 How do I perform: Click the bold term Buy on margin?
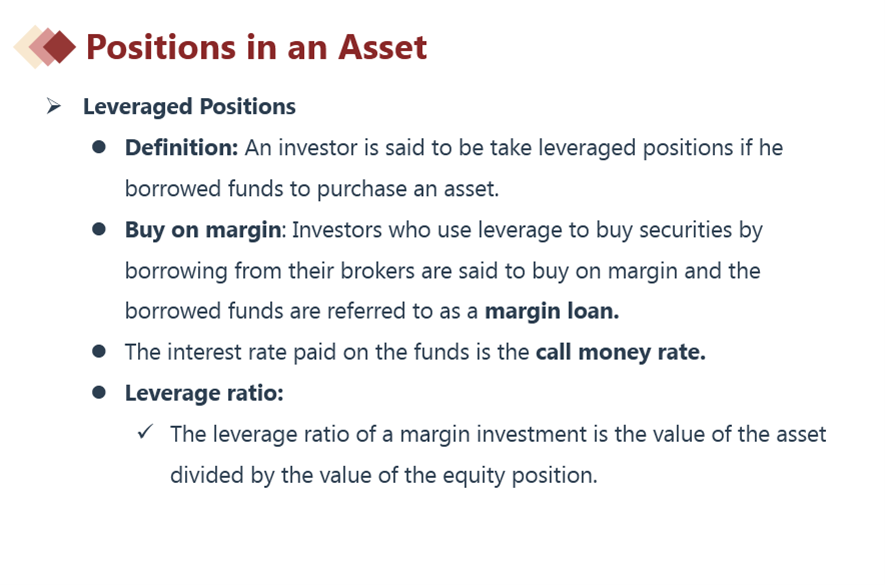[x=202, y=230]
